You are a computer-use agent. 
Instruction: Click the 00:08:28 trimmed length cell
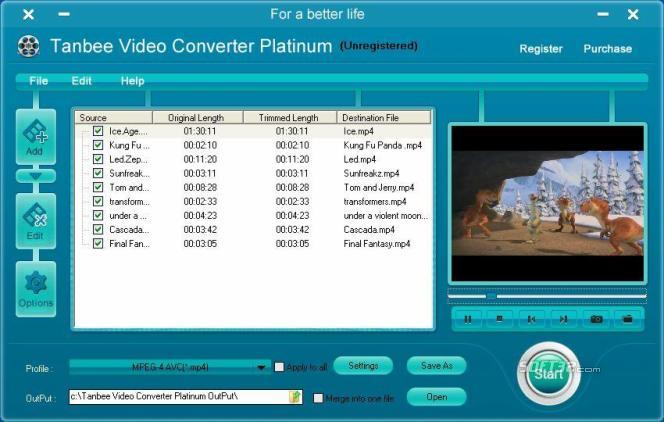pyautogui.click(x=292, y=188)
